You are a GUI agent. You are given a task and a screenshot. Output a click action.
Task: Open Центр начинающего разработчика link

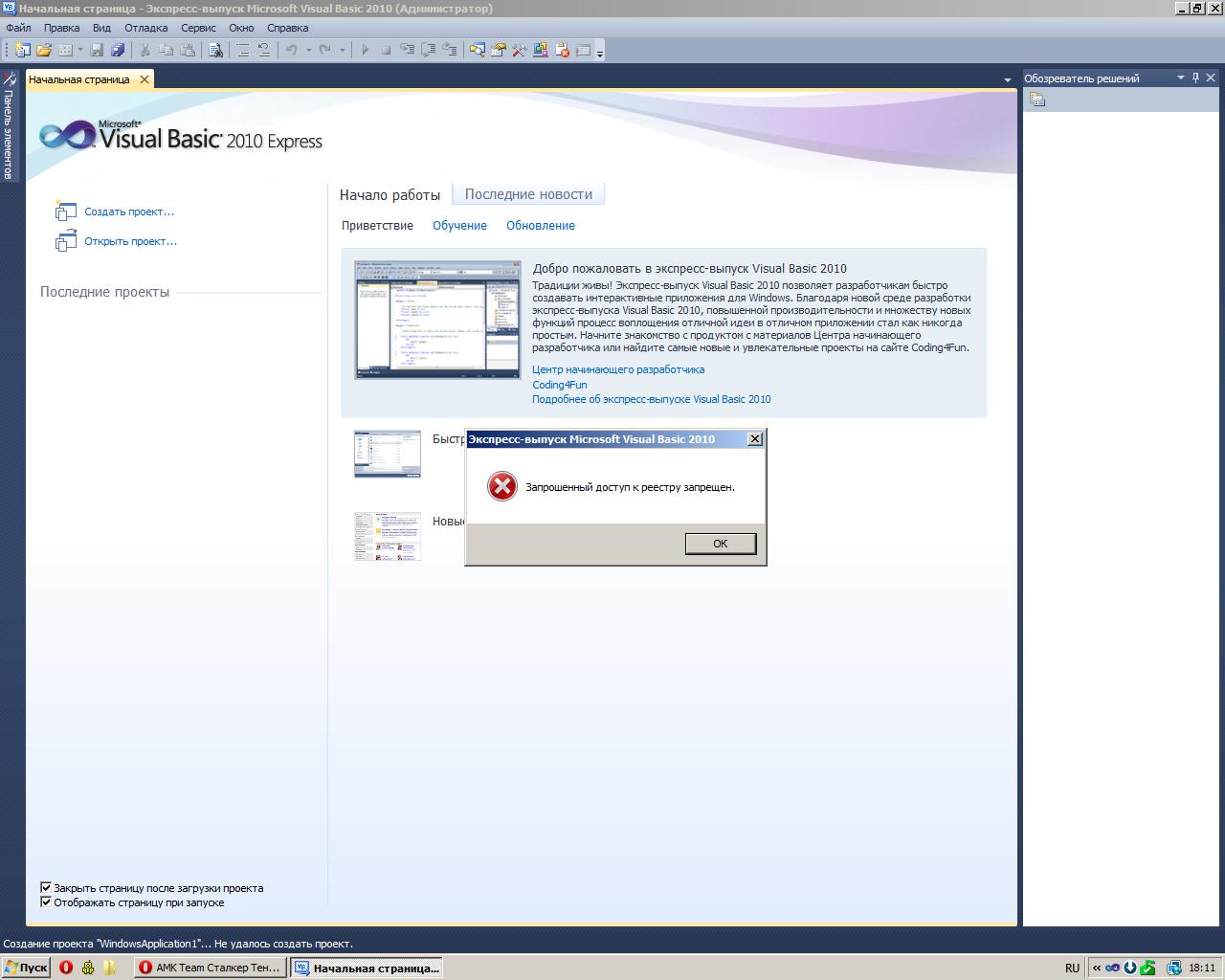click(618, 369)
